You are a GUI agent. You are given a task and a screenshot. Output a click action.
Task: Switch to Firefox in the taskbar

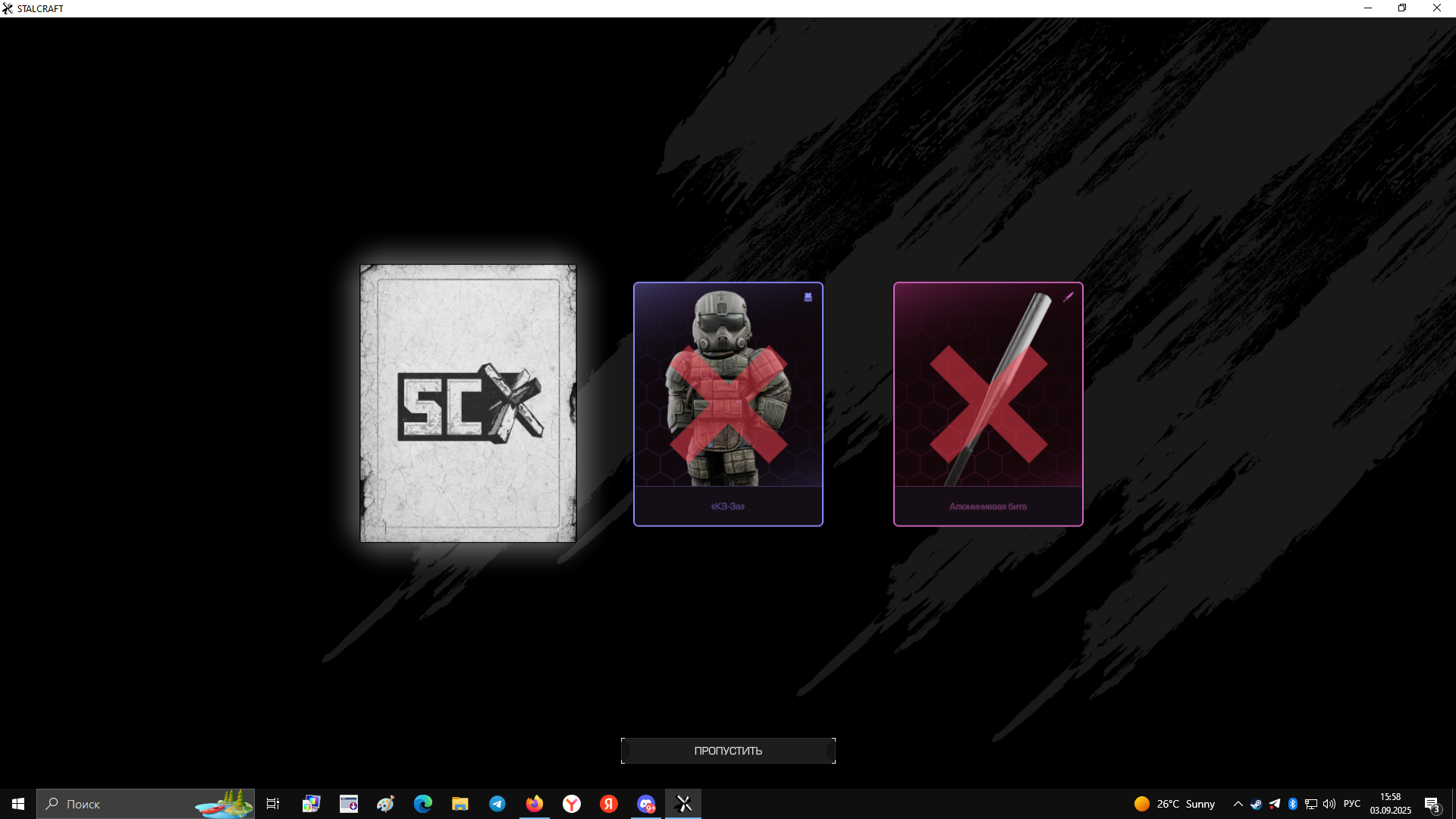click(x=535, y=804)
